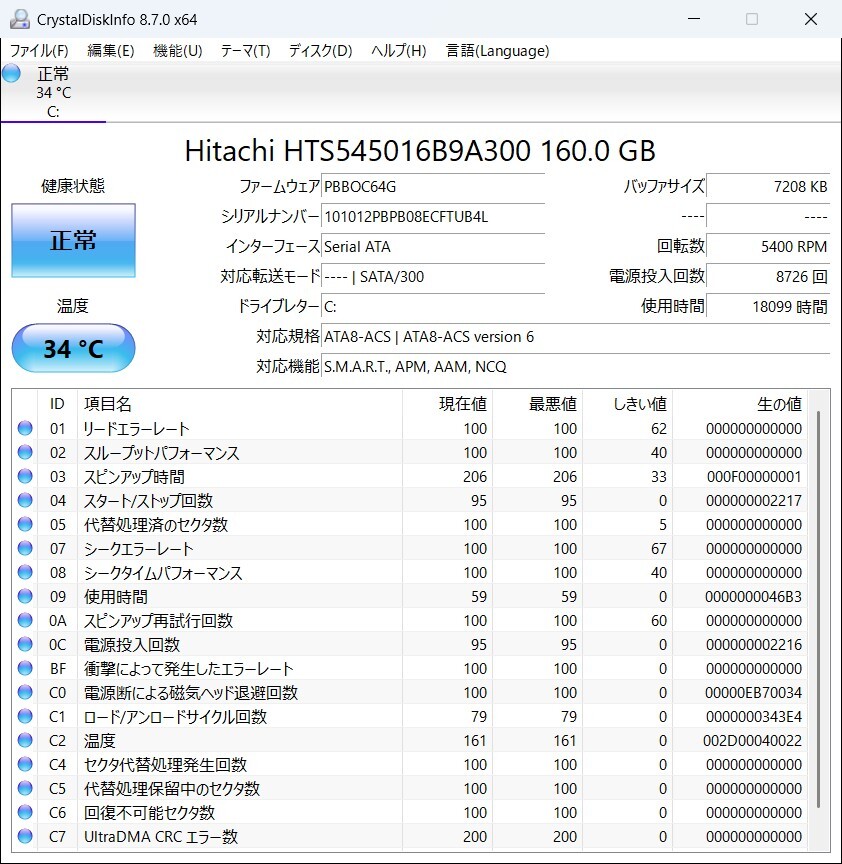Viewport: 842px width, 864px height.
Task: Open the ヘルプ menu
Action: (x=395, y=50)
